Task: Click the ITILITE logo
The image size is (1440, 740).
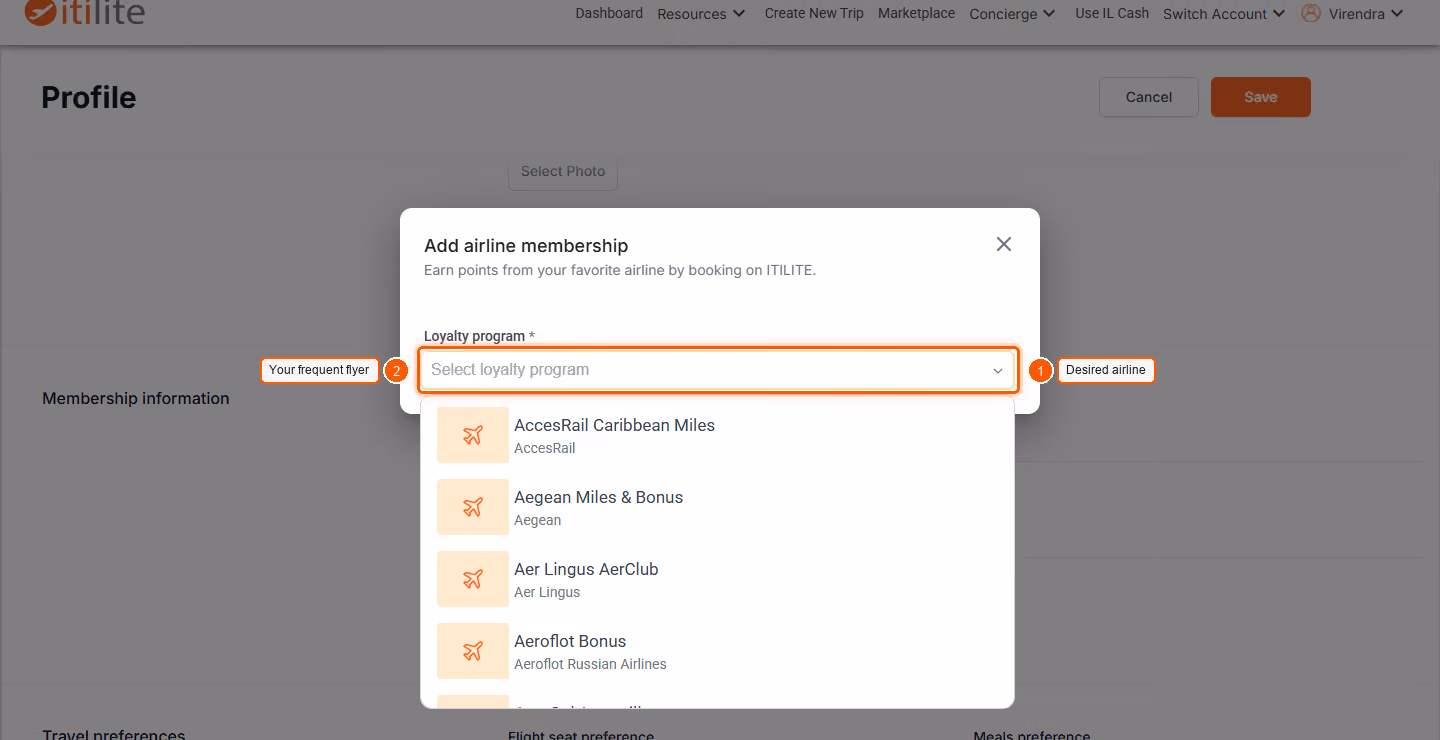Action: 84,12
